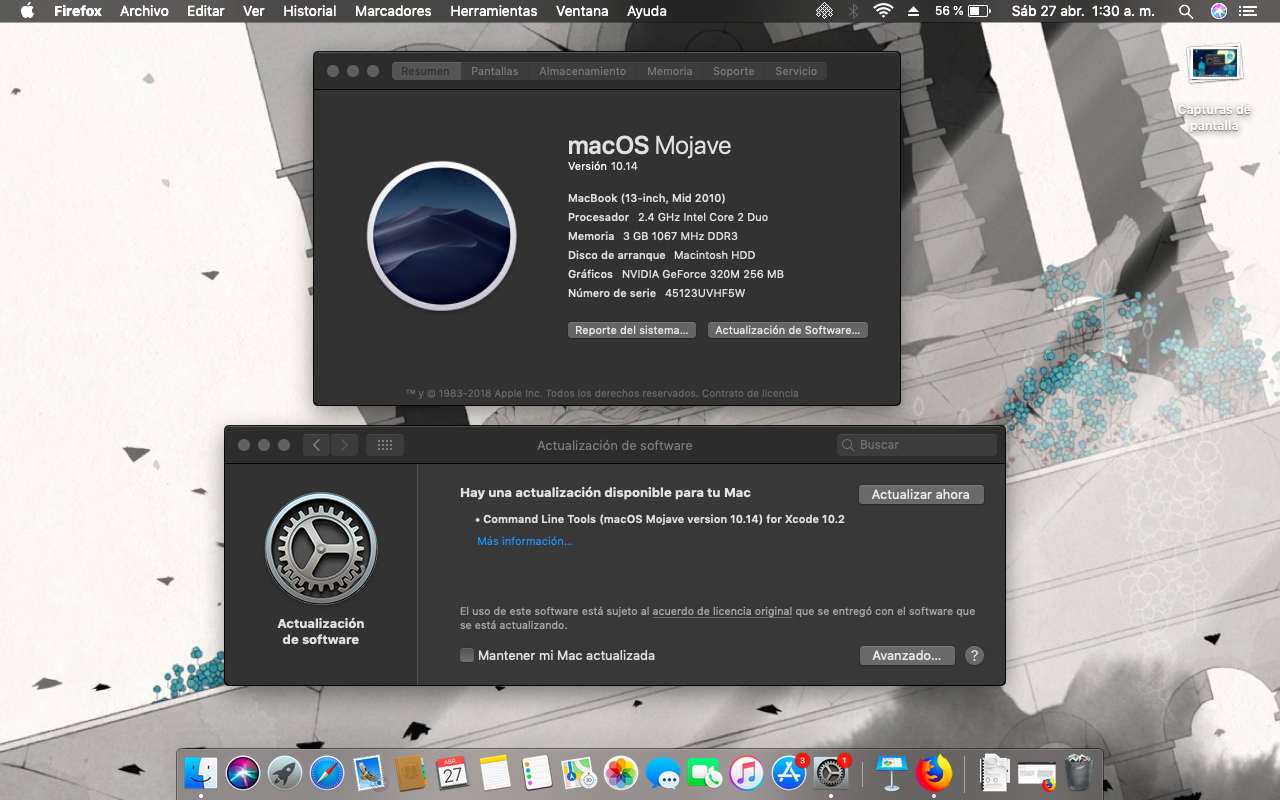Click Actualización de Software button
This screenshot has width=1280, height=800.
pyautogui.click(x=788, y=330)
